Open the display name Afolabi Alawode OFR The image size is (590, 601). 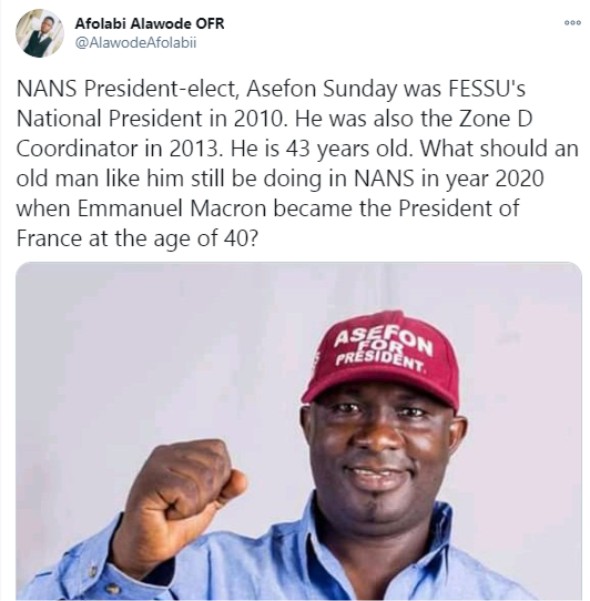pos(150,24)
